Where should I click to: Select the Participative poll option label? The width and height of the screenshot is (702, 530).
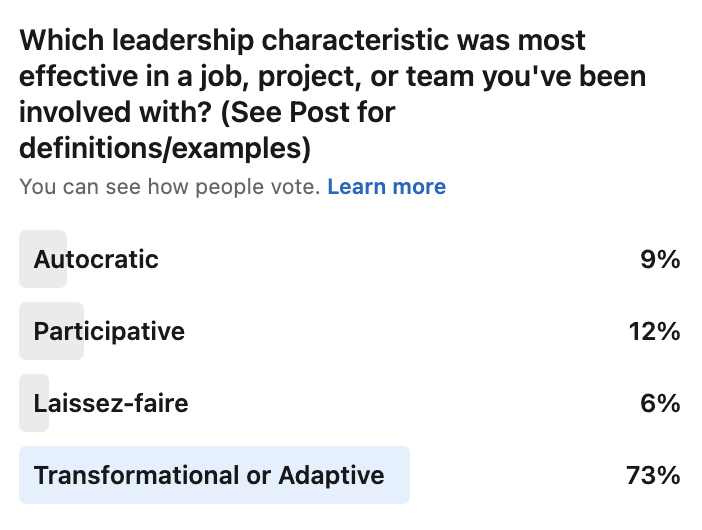pyautogui.click(x=109, y=332)
